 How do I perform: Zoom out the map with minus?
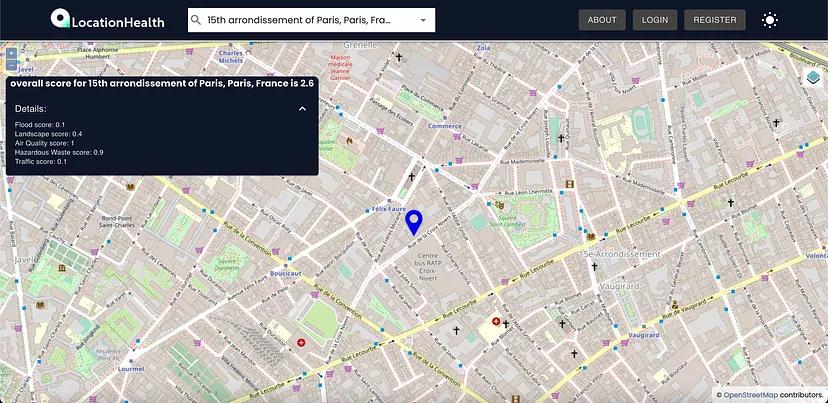click(12, 65)
